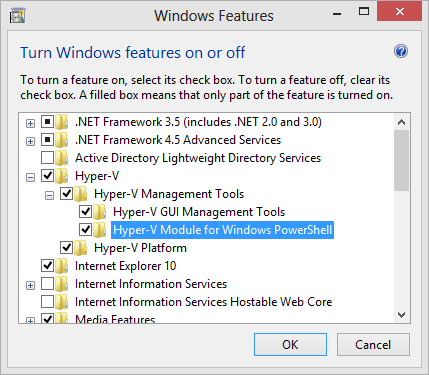Screen dimensions: 429x375
Task: Disable the Internet Explorer 10 checkbox
Action: pyautogui.click(x=47, y=266)
